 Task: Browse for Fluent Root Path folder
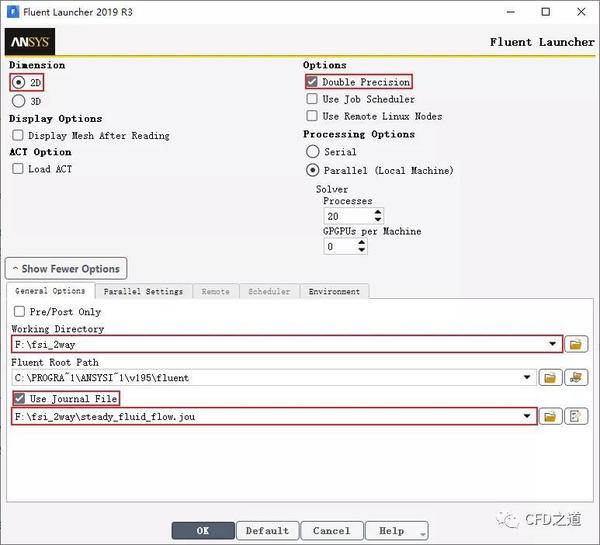click(x=550, y=378)
